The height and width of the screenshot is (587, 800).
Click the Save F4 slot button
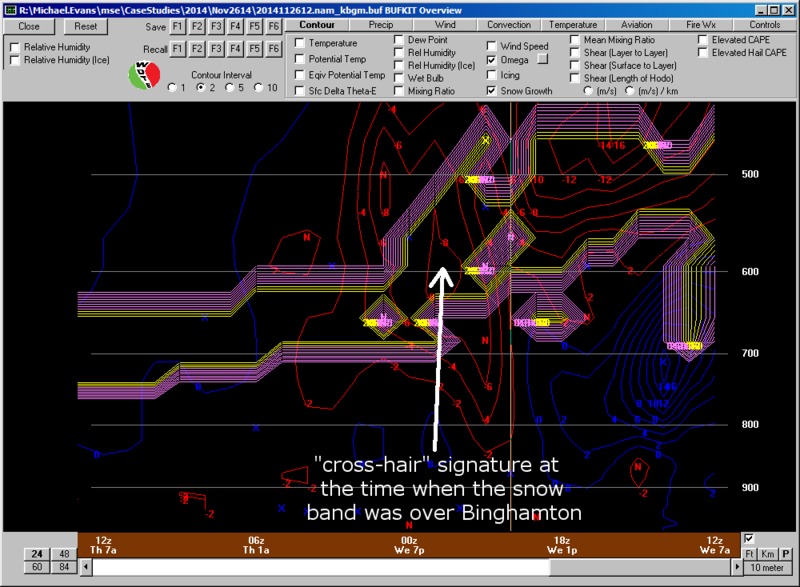click(235, 27)
